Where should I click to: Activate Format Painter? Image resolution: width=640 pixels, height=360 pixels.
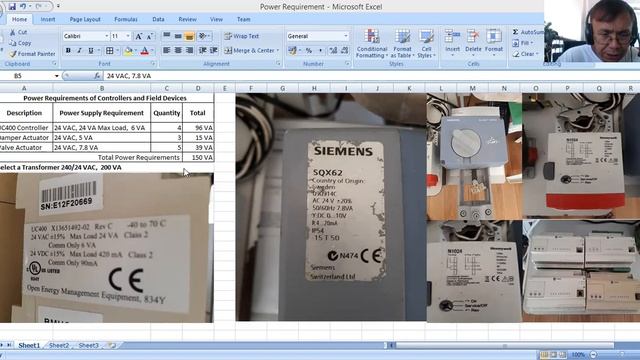[x=32, y=53]
